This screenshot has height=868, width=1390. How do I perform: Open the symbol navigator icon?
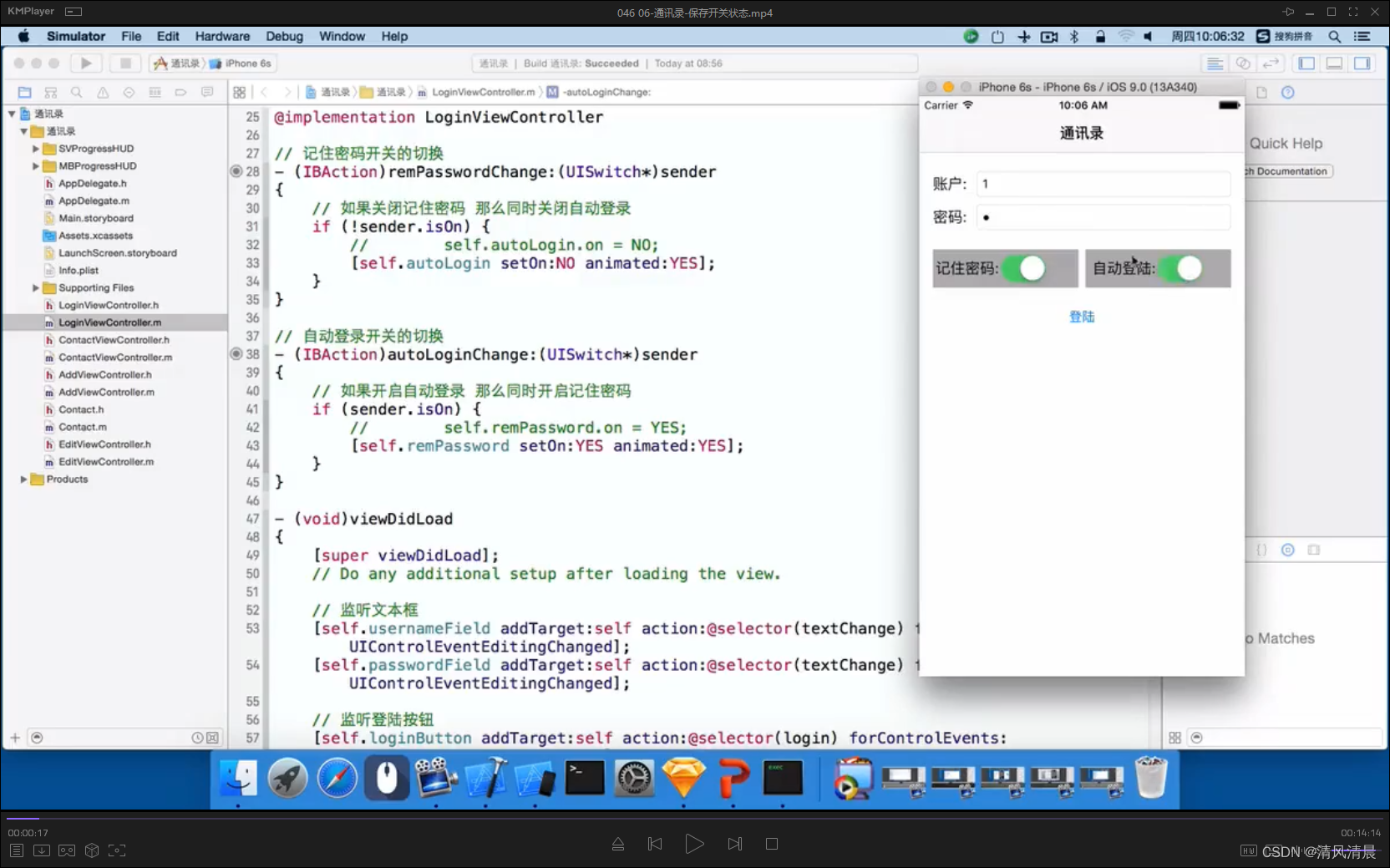(x=51, y=93)
